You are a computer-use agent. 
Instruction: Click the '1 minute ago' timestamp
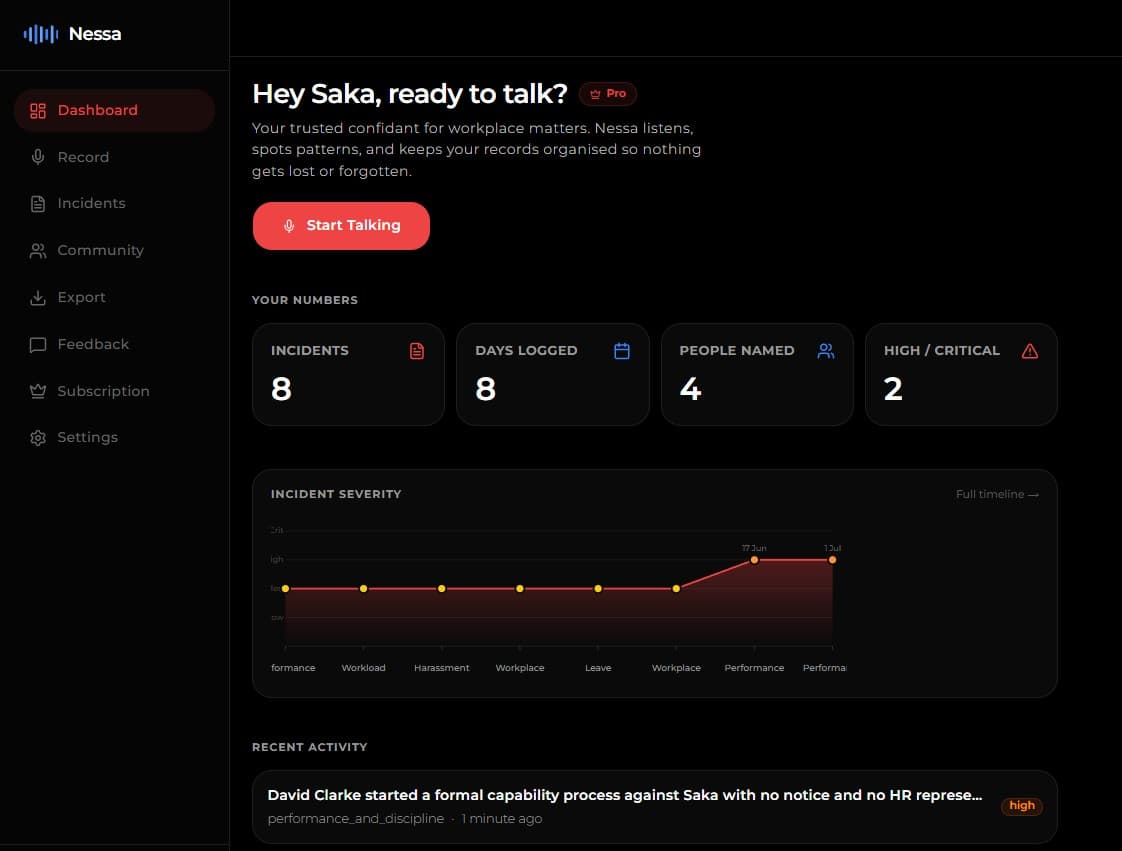pyautogui.click(x=502, y=819)
